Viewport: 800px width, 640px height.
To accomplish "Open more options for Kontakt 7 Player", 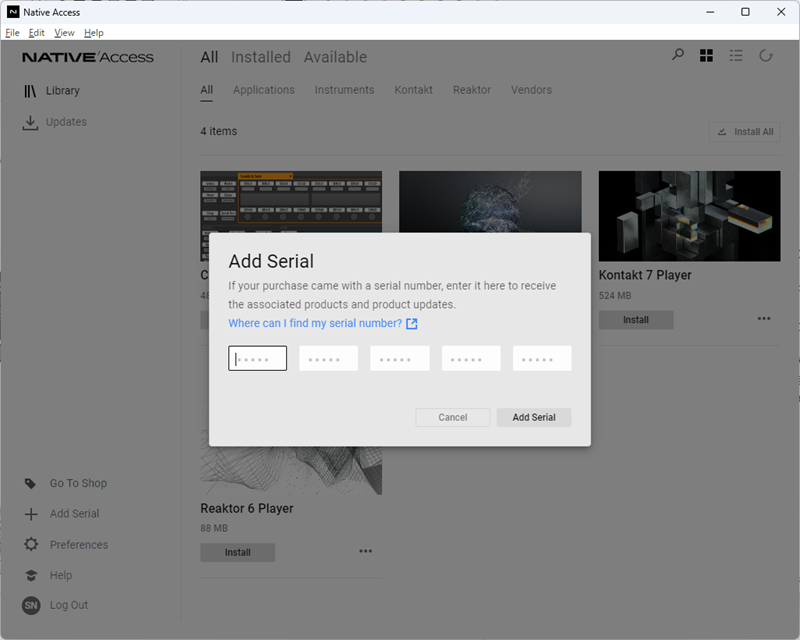I will (764, 318).
